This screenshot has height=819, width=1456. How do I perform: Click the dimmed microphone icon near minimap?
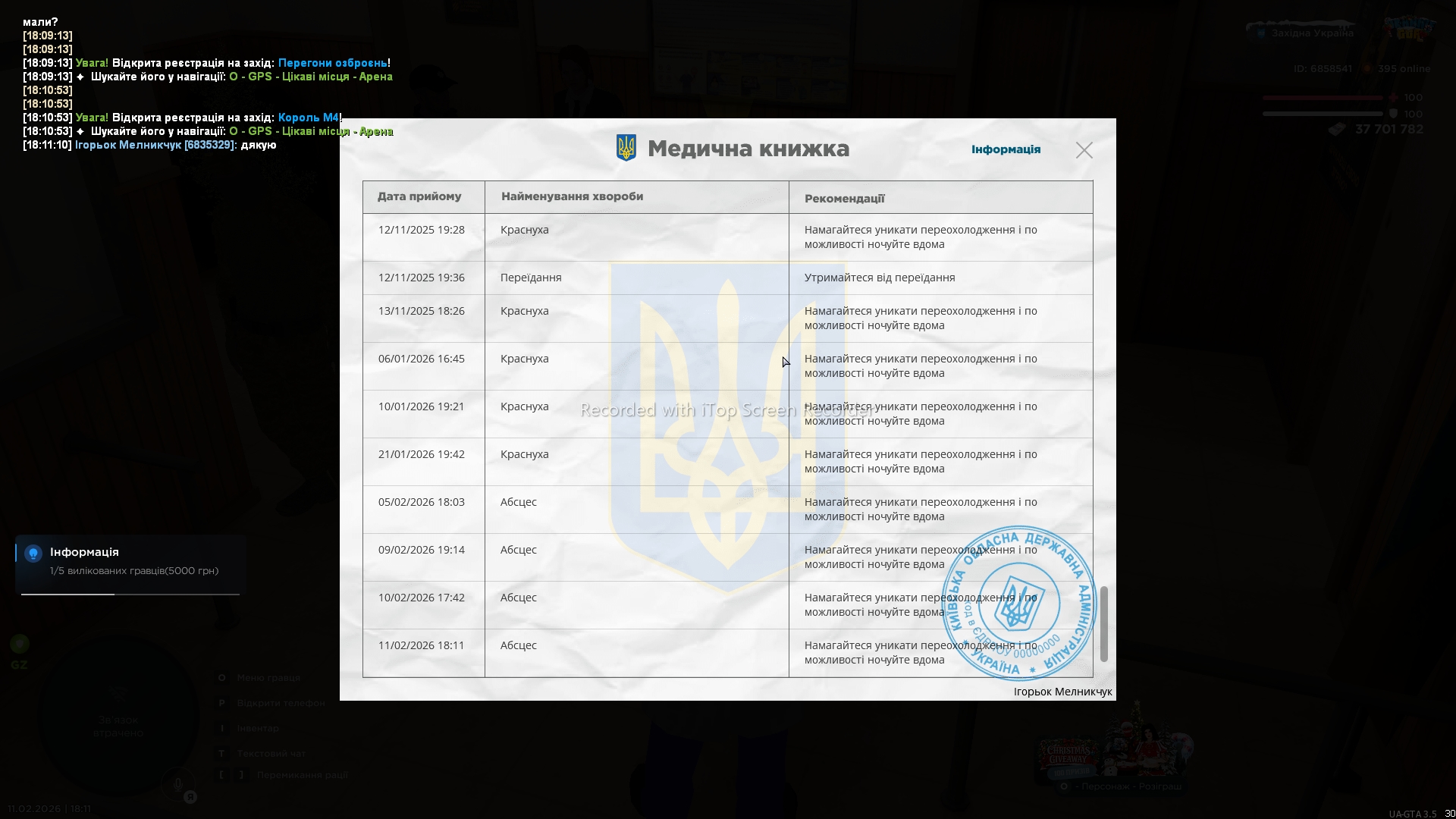point(177,785)
